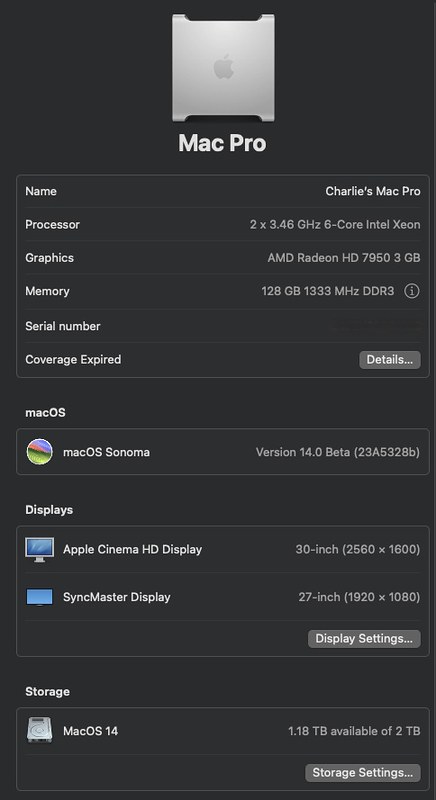Click the computer name Charlie's Mac Pro
The image size is (436, 800).
pyautogui.click(x=373, y=191)
